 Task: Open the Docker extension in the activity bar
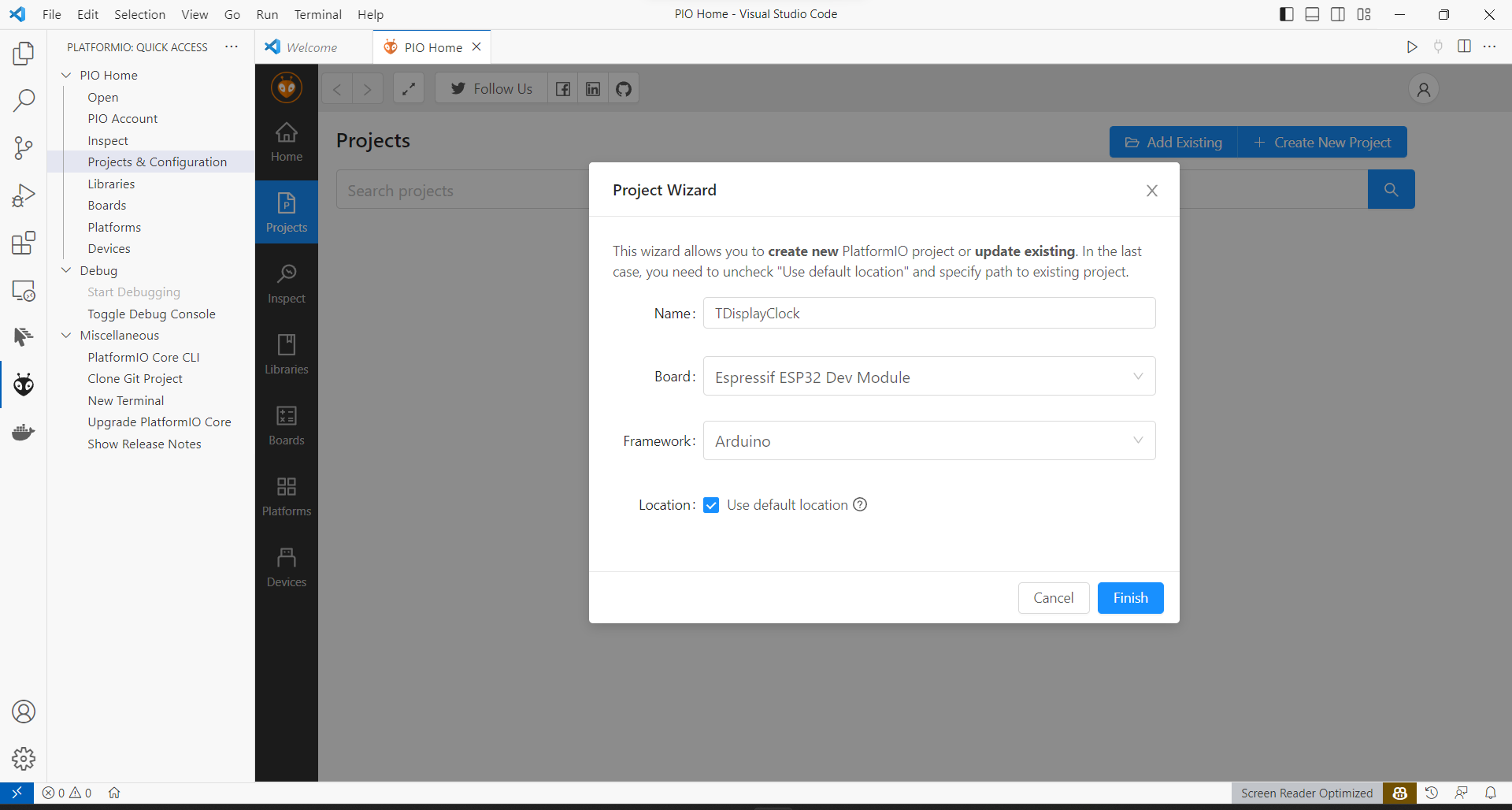[x=23, y=432]
